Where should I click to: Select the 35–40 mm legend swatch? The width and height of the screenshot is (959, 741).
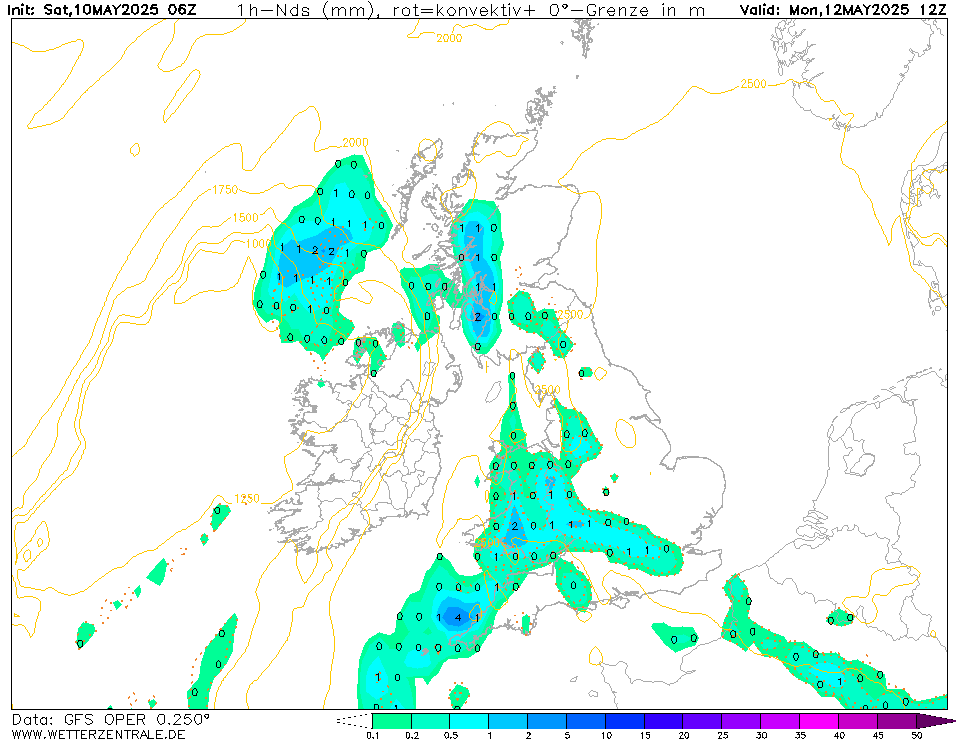click(819, 721)
